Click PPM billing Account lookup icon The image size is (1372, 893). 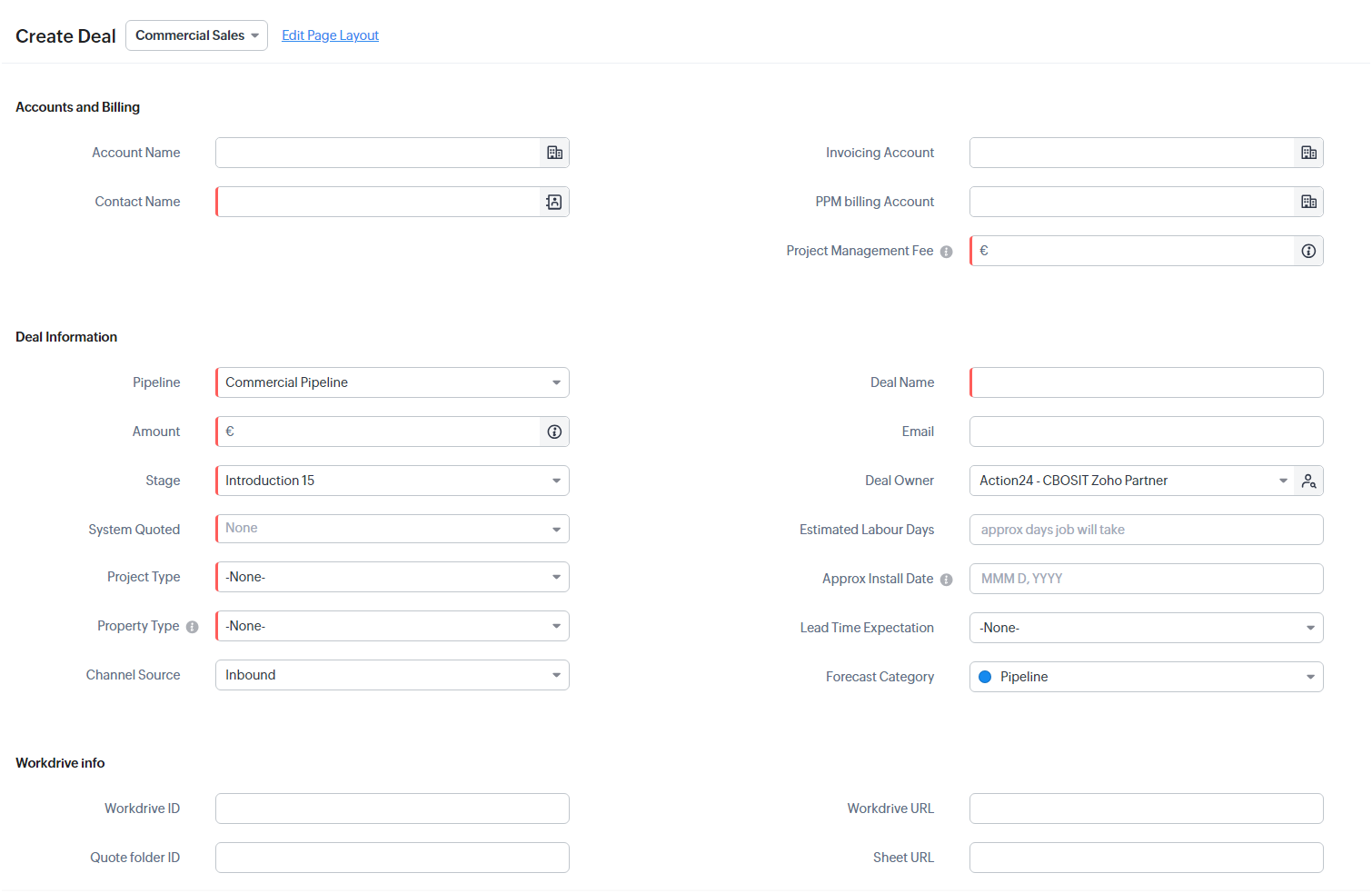pos(1308,202)
